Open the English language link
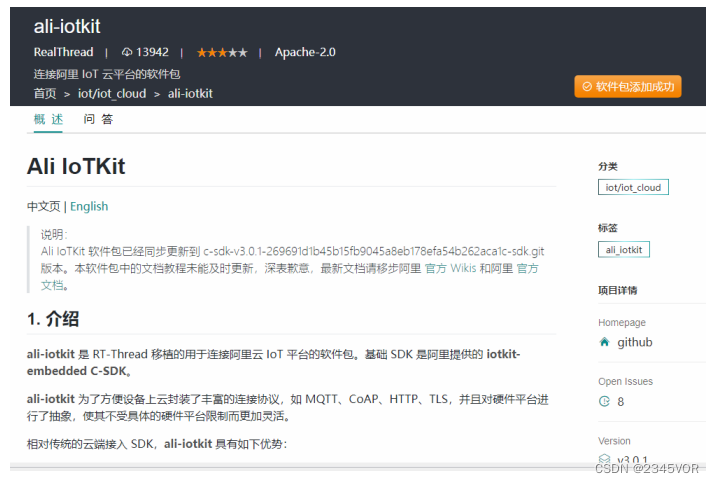The height and width of the screenshot is (483, 714). pyautogui.click(x=89, y=207)
